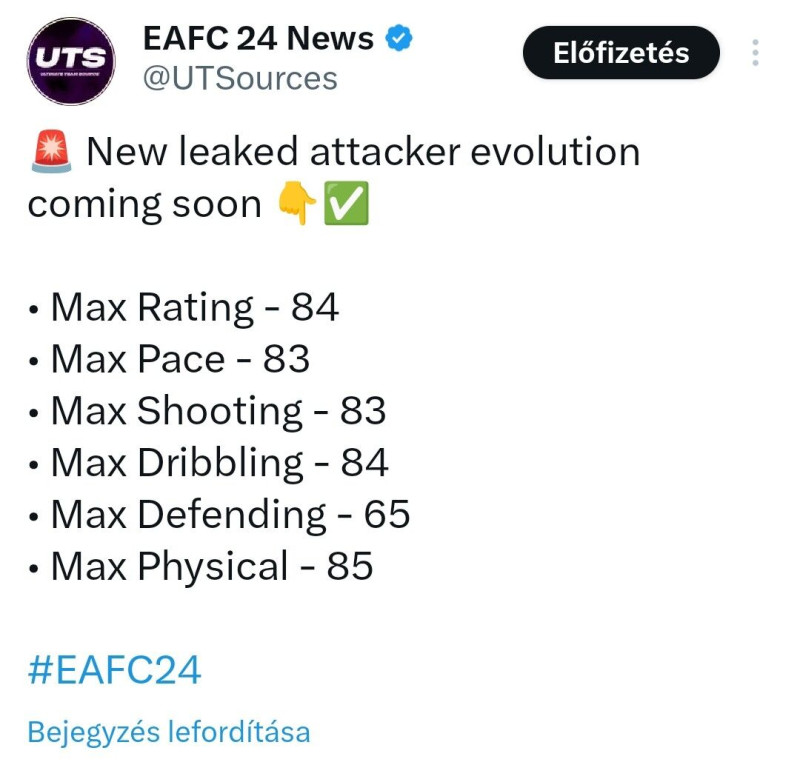Open the three-dot more options menu
This screenshot has width=800, height=765.
[756, 52]
